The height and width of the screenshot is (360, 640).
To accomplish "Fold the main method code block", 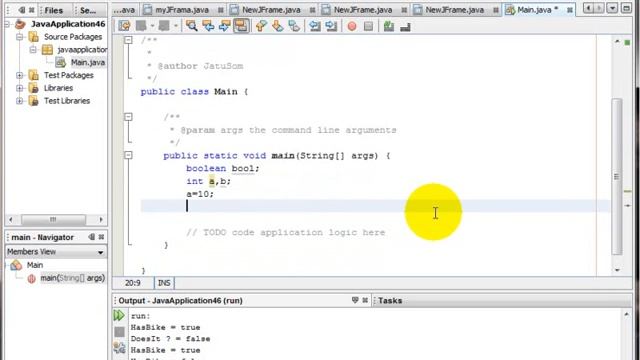I will [x=129, y=155].
